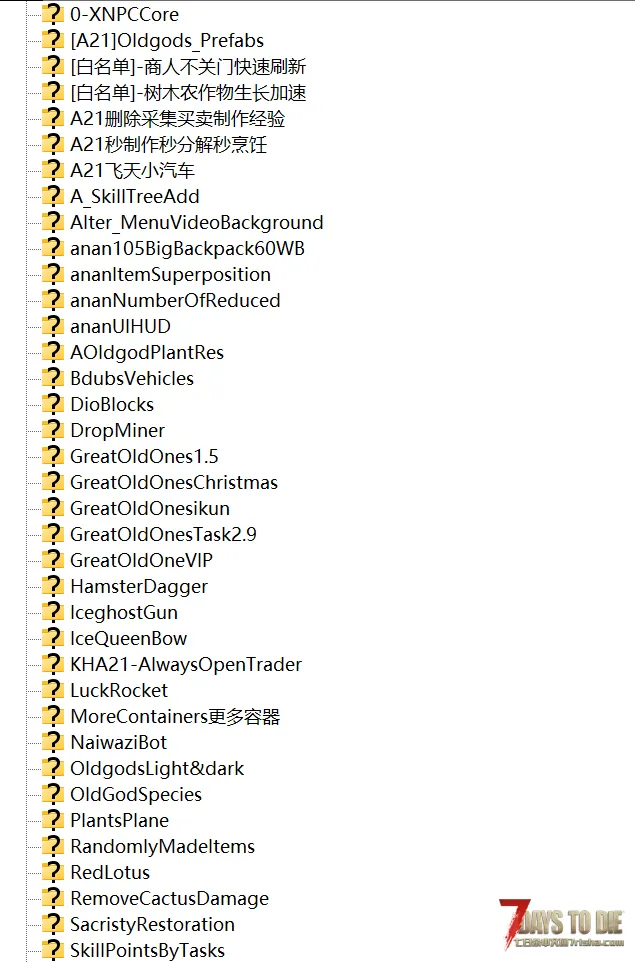Select the MoreContainers更多容器 item
Screen dimensions: 635x962
175,716
